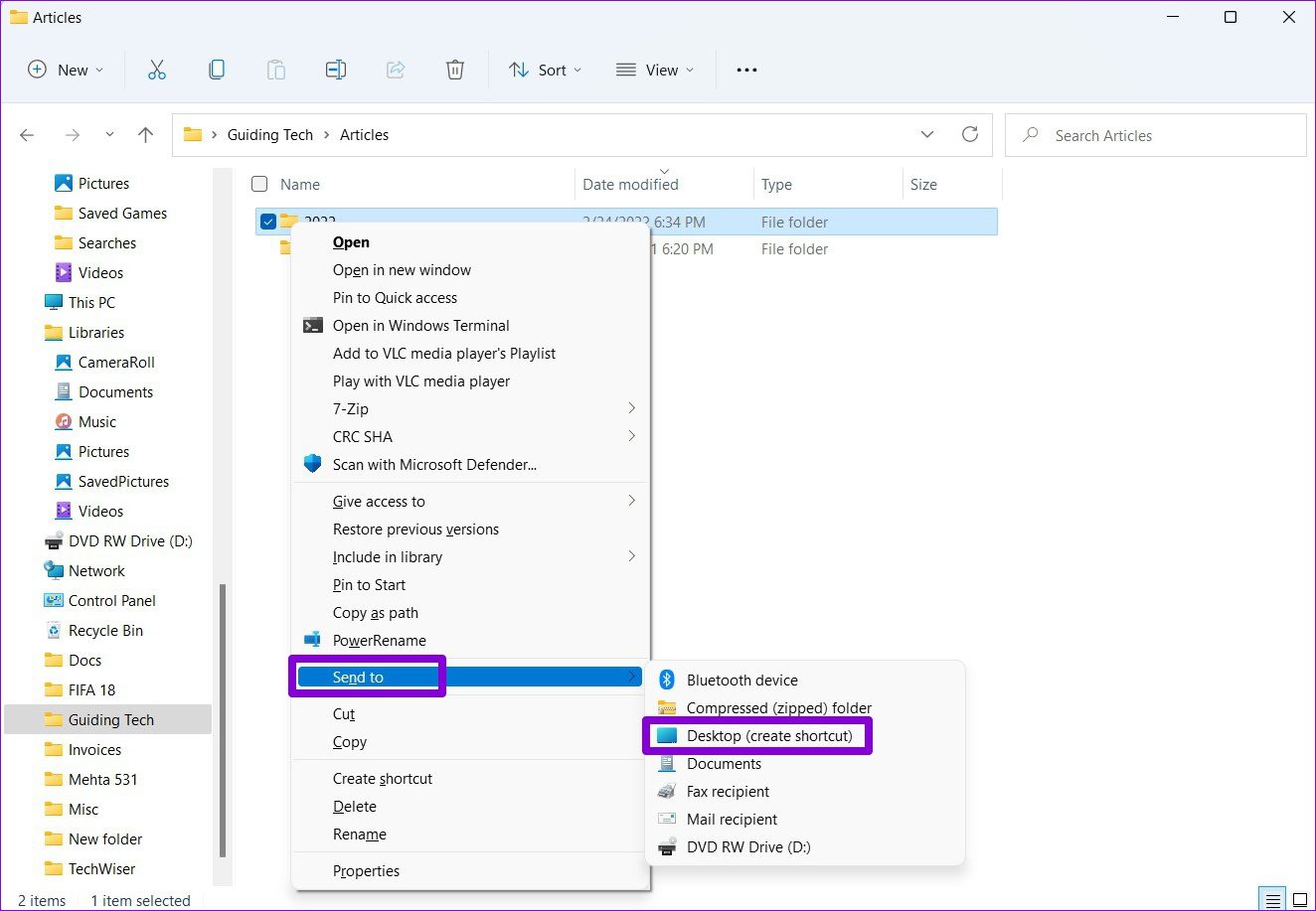Viewport: 1316px width, 911px height.
Task: Click the CameraRoll icon in sidebar
Action: [64, 362]
